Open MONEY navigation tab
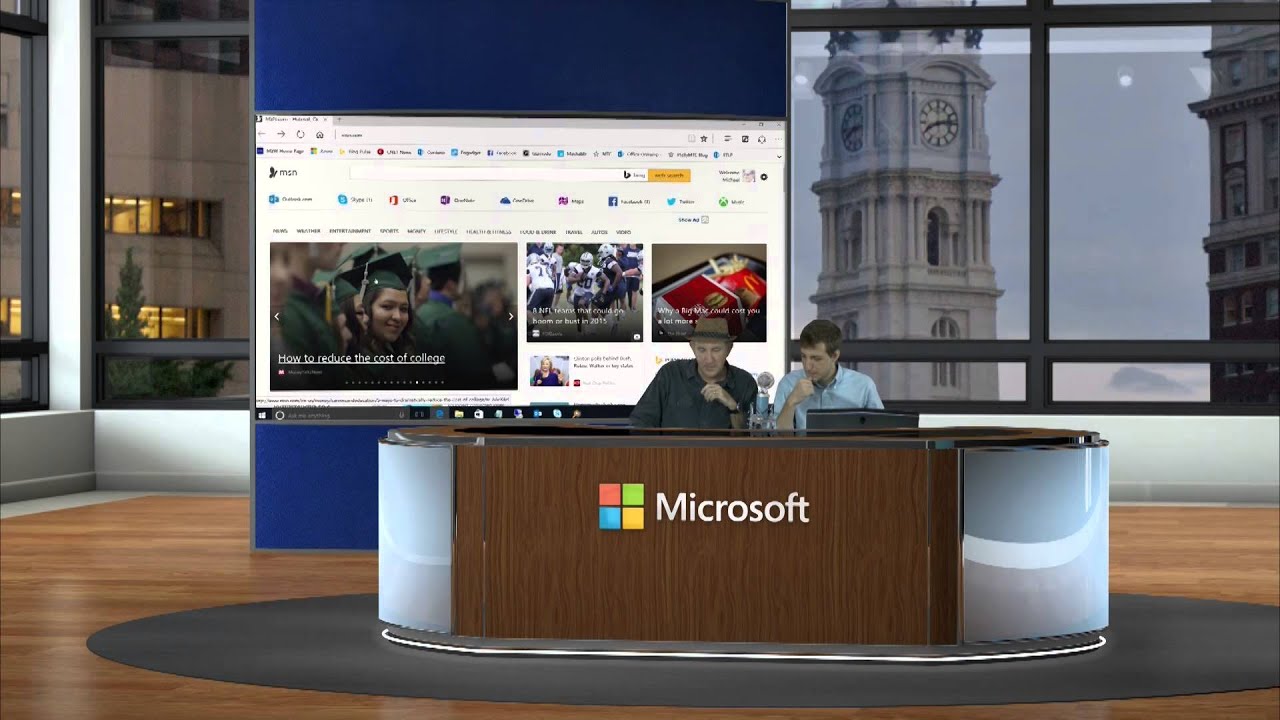Screen dimensions: 1280x720 (416, 232)
